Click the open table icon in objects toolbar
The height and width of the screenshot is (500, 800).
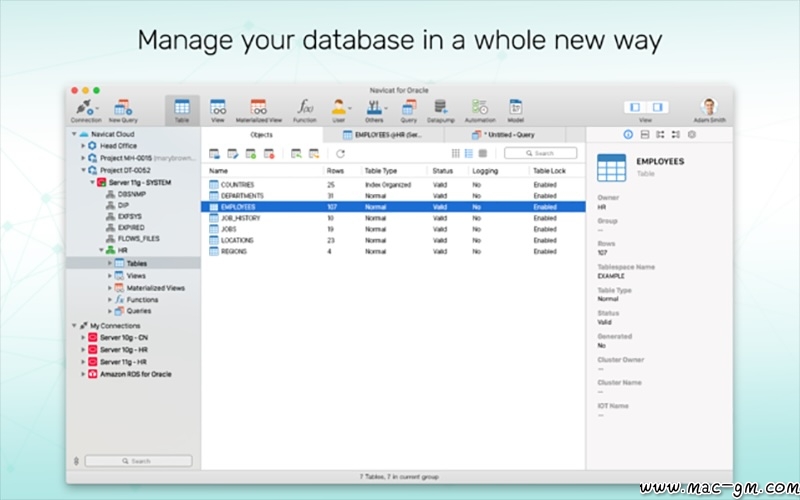pos(214,154)
